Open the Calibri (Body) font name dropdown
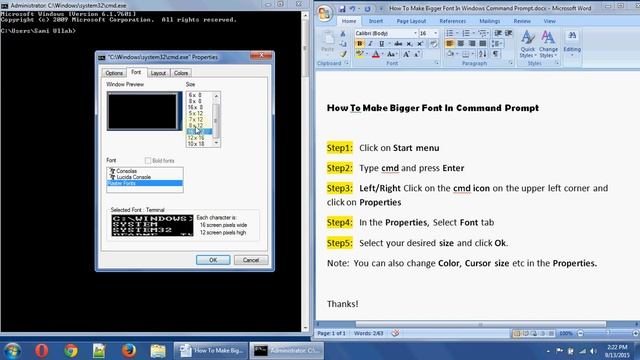Image resolution: width=640 pixels, height=360 pixels. (415, 33)
